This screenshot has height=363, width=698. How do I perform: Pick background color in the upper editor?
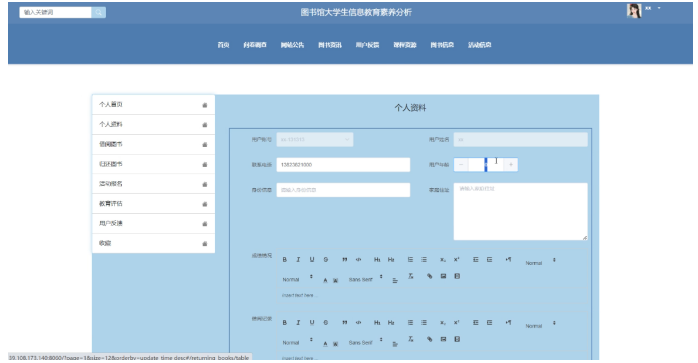[336, 280]
